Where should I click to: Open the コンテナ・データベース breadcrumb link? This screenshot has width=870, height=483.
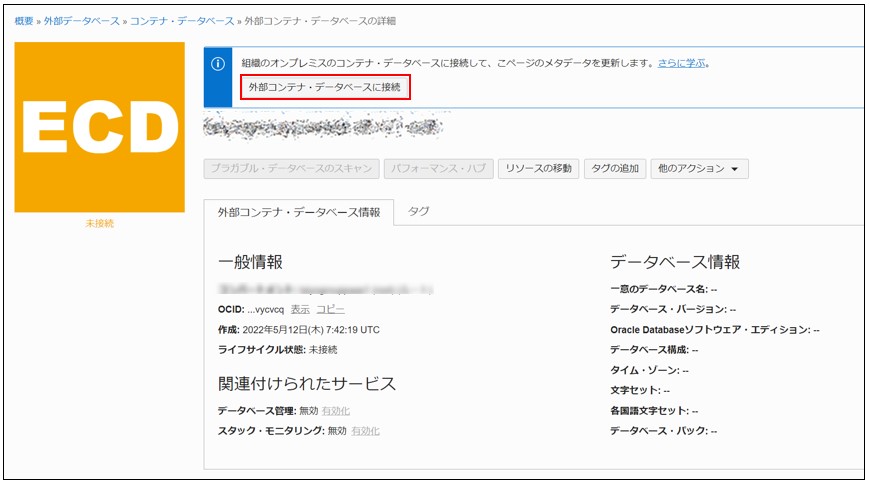[182, 20]
